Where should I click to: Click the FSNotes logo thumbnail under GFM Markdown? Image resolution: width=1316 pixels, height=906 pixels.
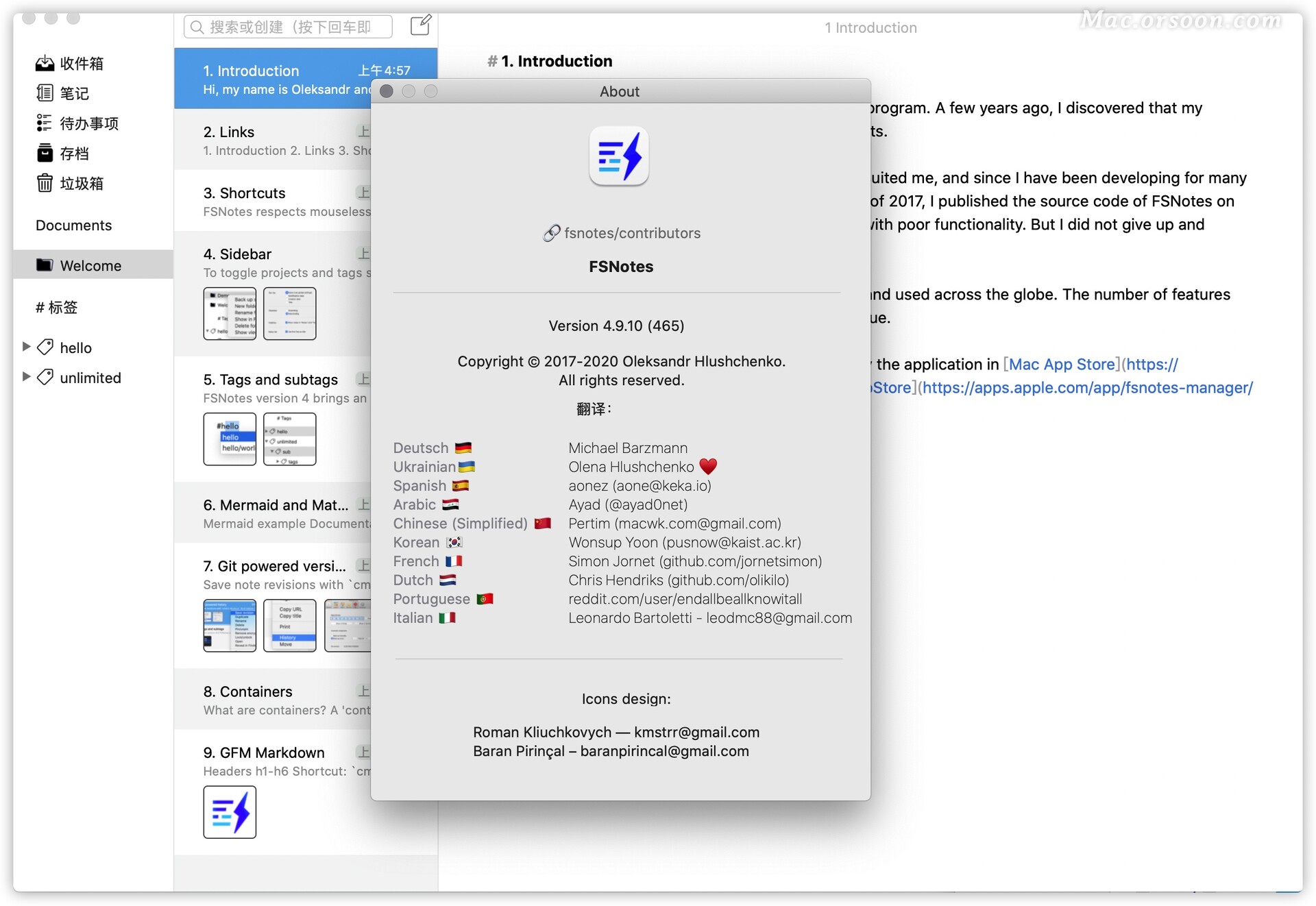(x=230, y=812)
